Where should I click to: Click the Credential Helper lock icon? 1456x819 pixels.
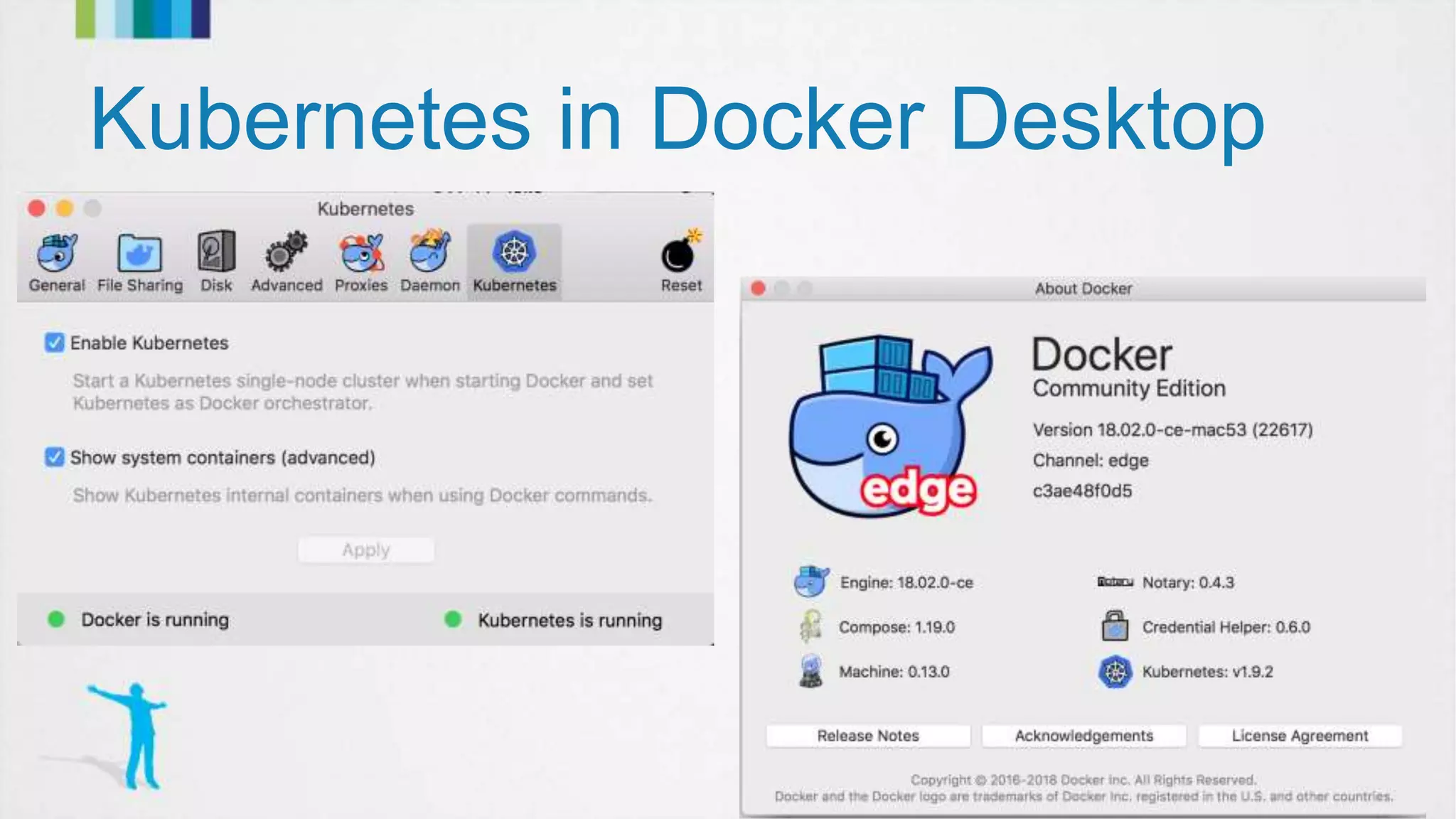[x=1115, y=626]
